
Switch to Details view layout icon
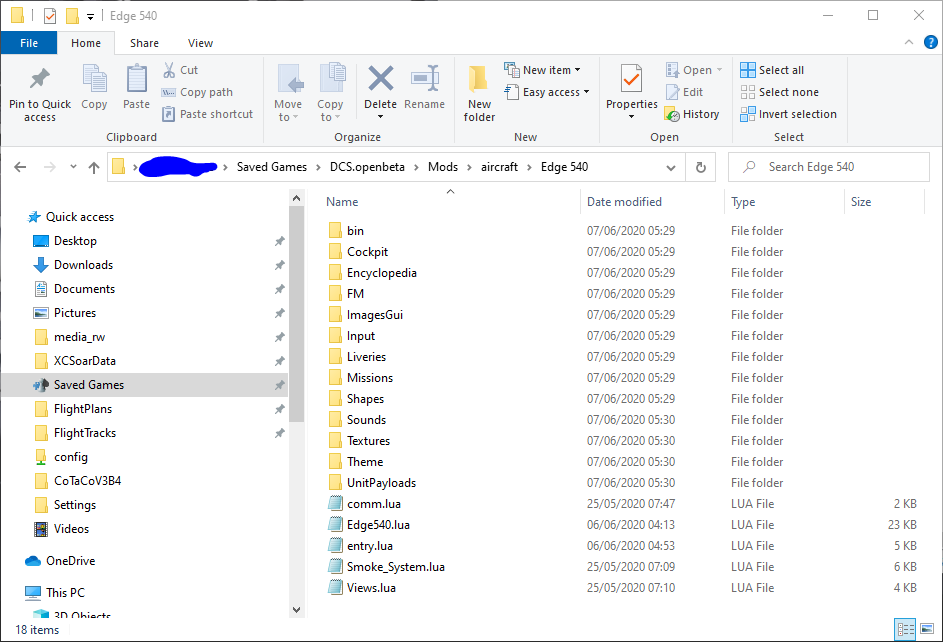click(x=906, y=629)
